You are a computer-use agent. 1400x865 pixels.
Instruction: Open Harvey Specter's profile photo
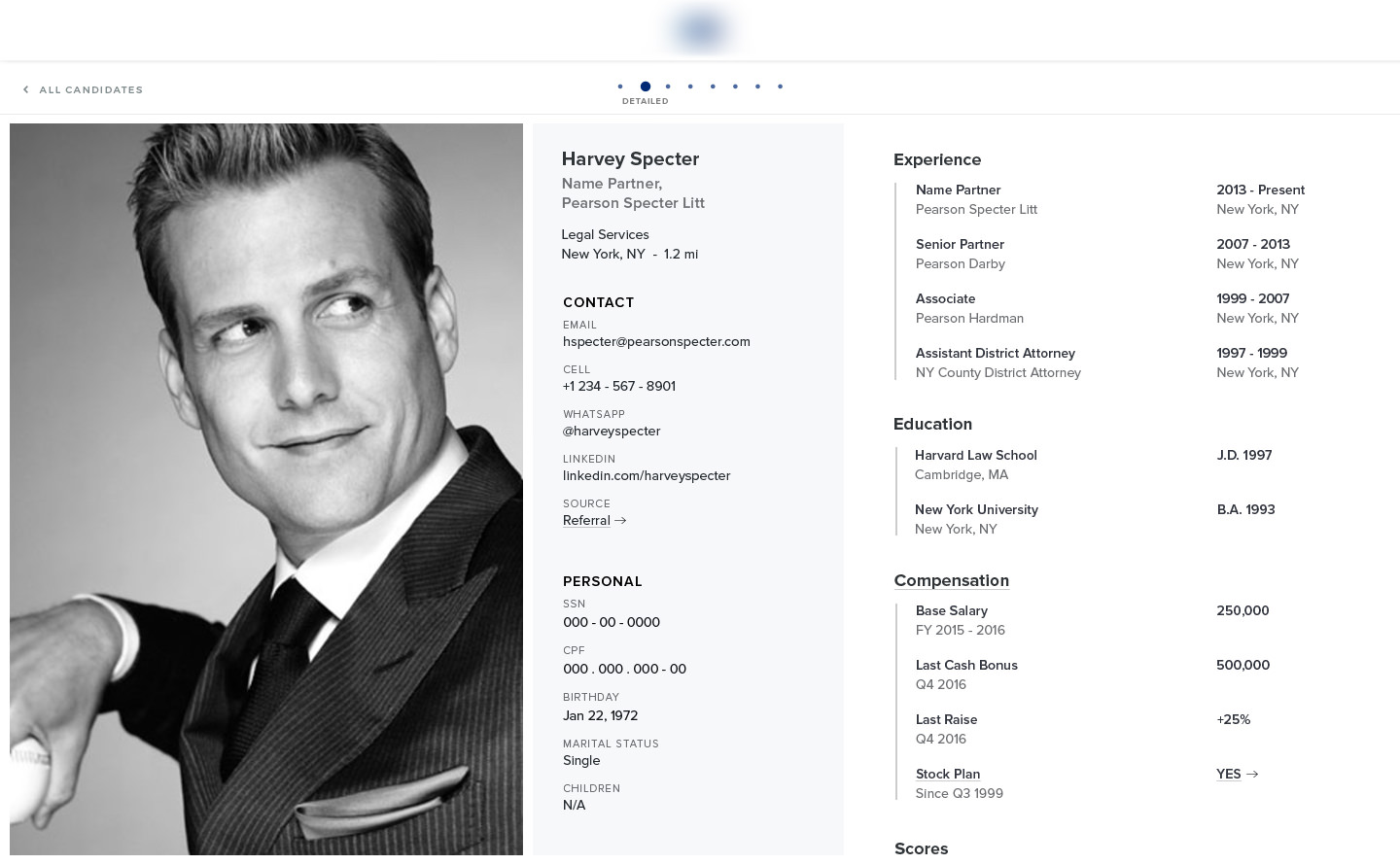point(266,489)
